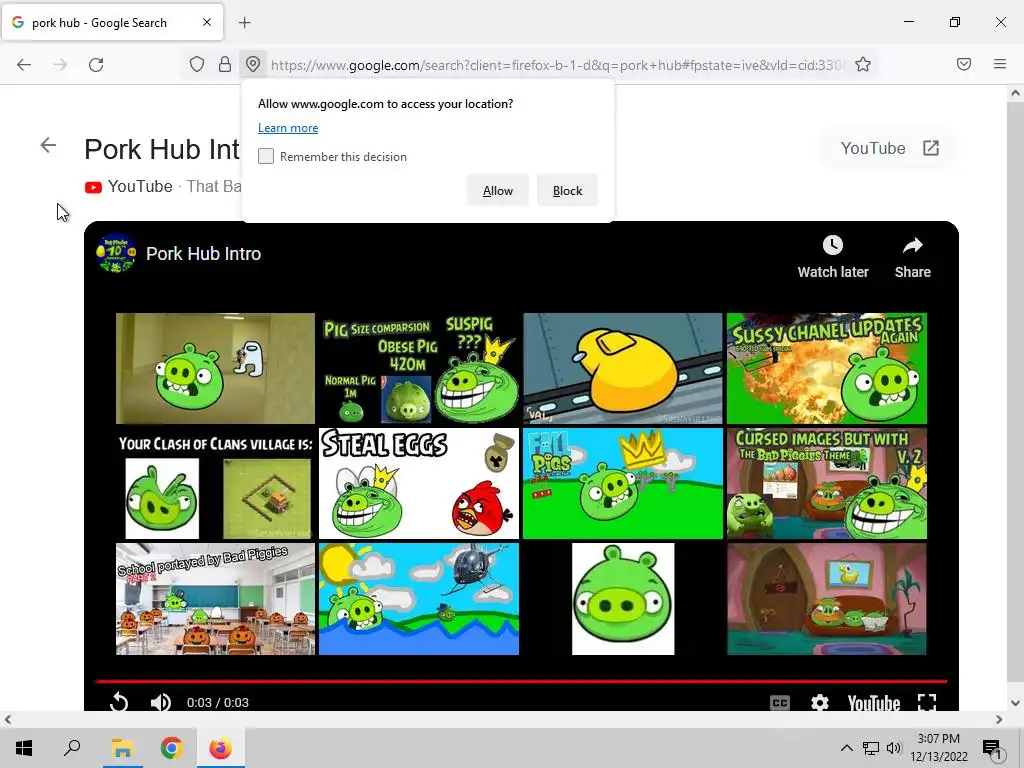
Task: Block location access
Action: click(x=567, y=191)
